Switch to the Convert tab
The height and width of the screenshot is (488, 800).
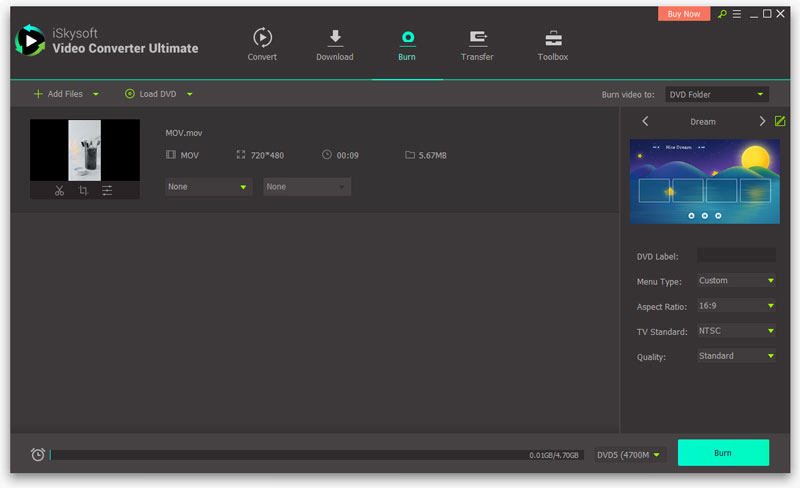(262, 45)
